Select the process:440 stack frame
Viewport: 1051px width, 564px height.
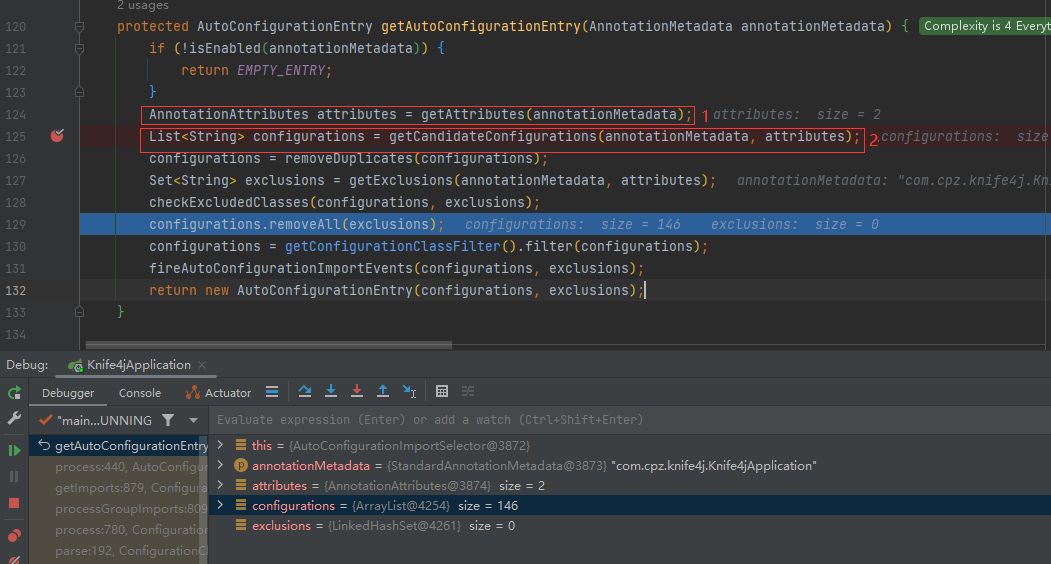coord(119,467)
